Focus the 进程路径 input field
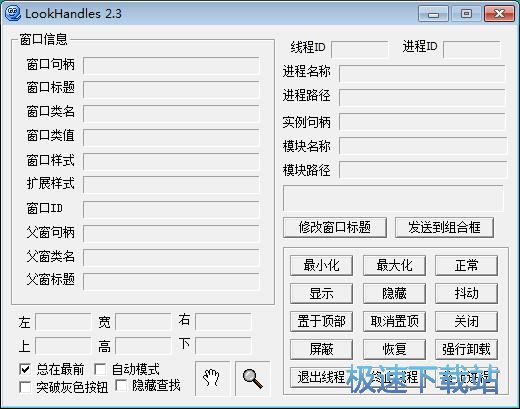This screenshot has width=520, height=409. pos(422,97)
